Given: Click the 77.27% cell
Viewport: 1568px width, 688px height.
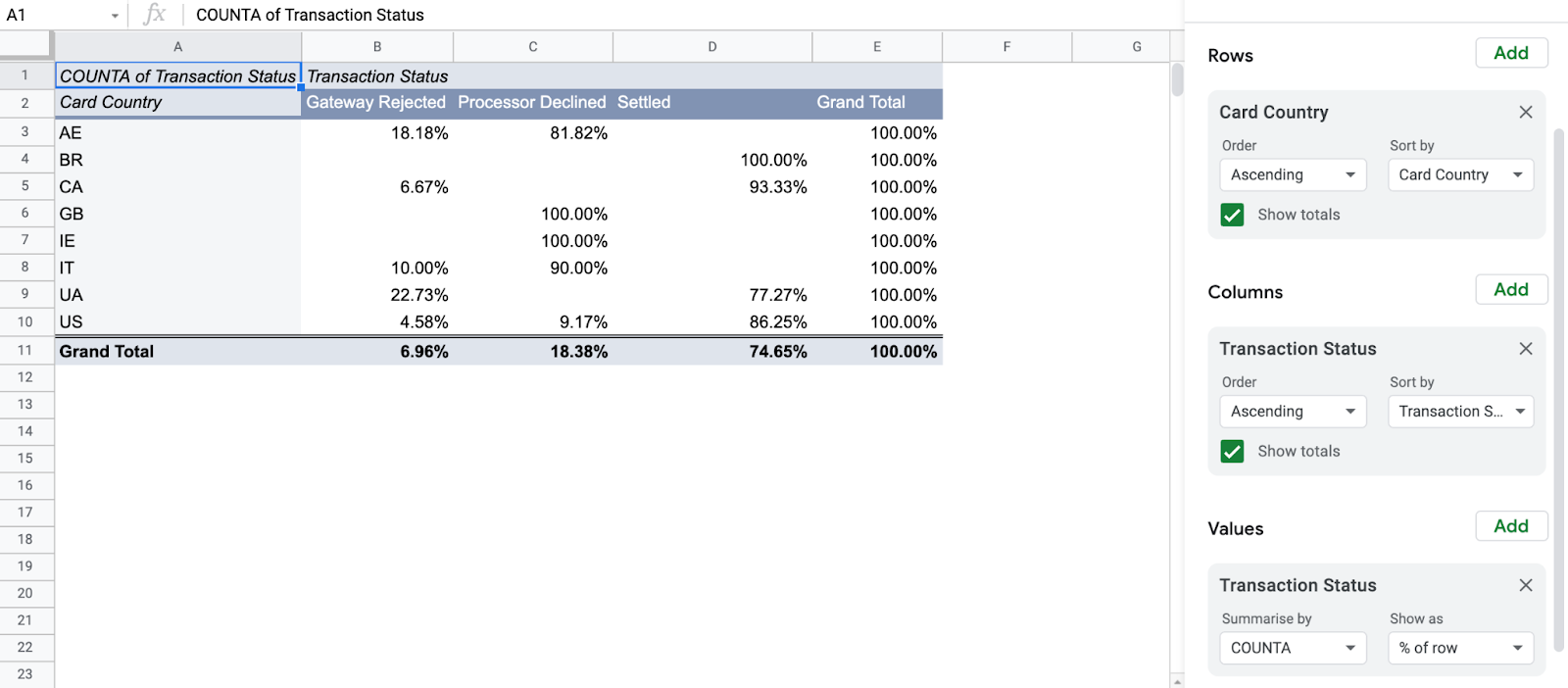Looking at the screenshot, I should (x=712, y=294).
